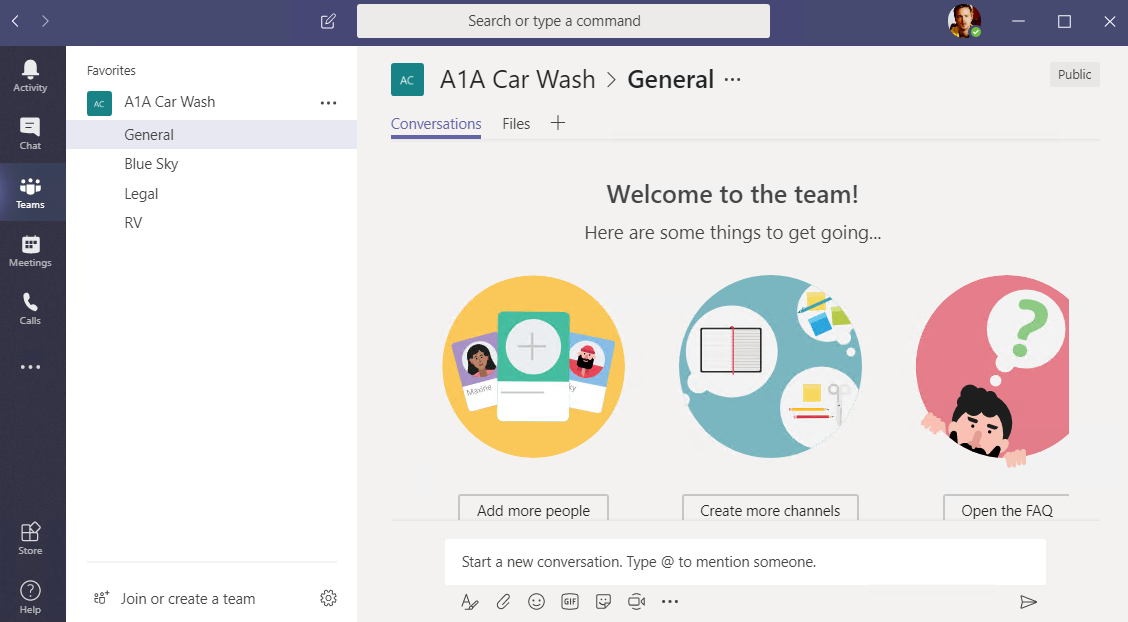Go back with the back arrow

coord(15,21)
